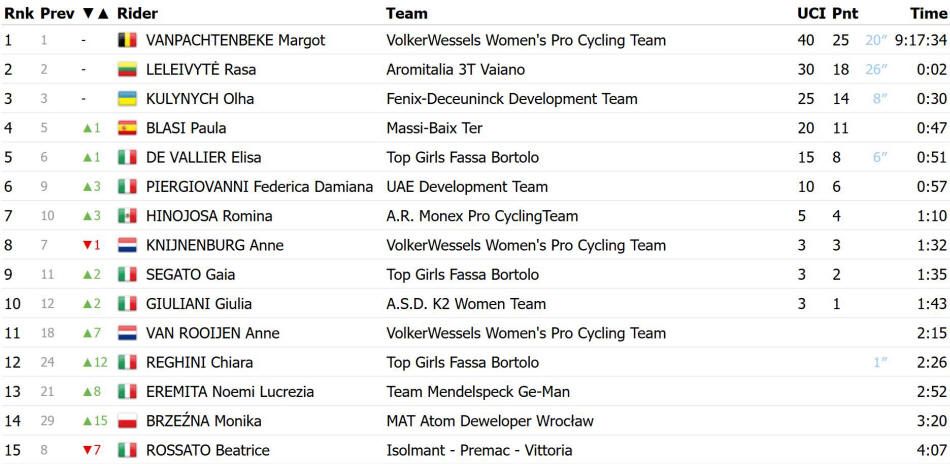Viewport: 950px width, 464px height.
Task: Open MAT Atom Deweloper Wrocław team page
Action: (x=490, y=421)
